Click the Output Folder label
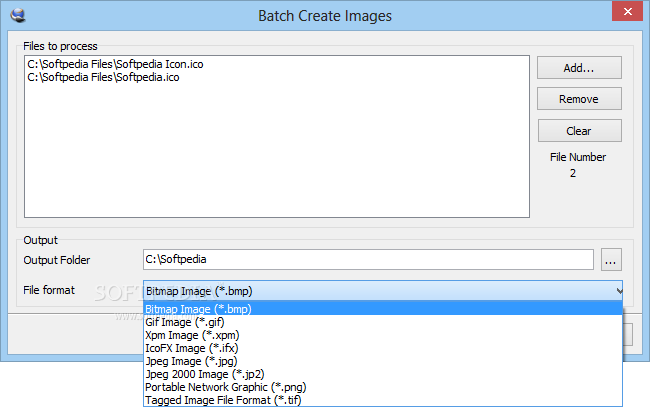This screenshot has width=650, height=407. [x=57, y=260]
